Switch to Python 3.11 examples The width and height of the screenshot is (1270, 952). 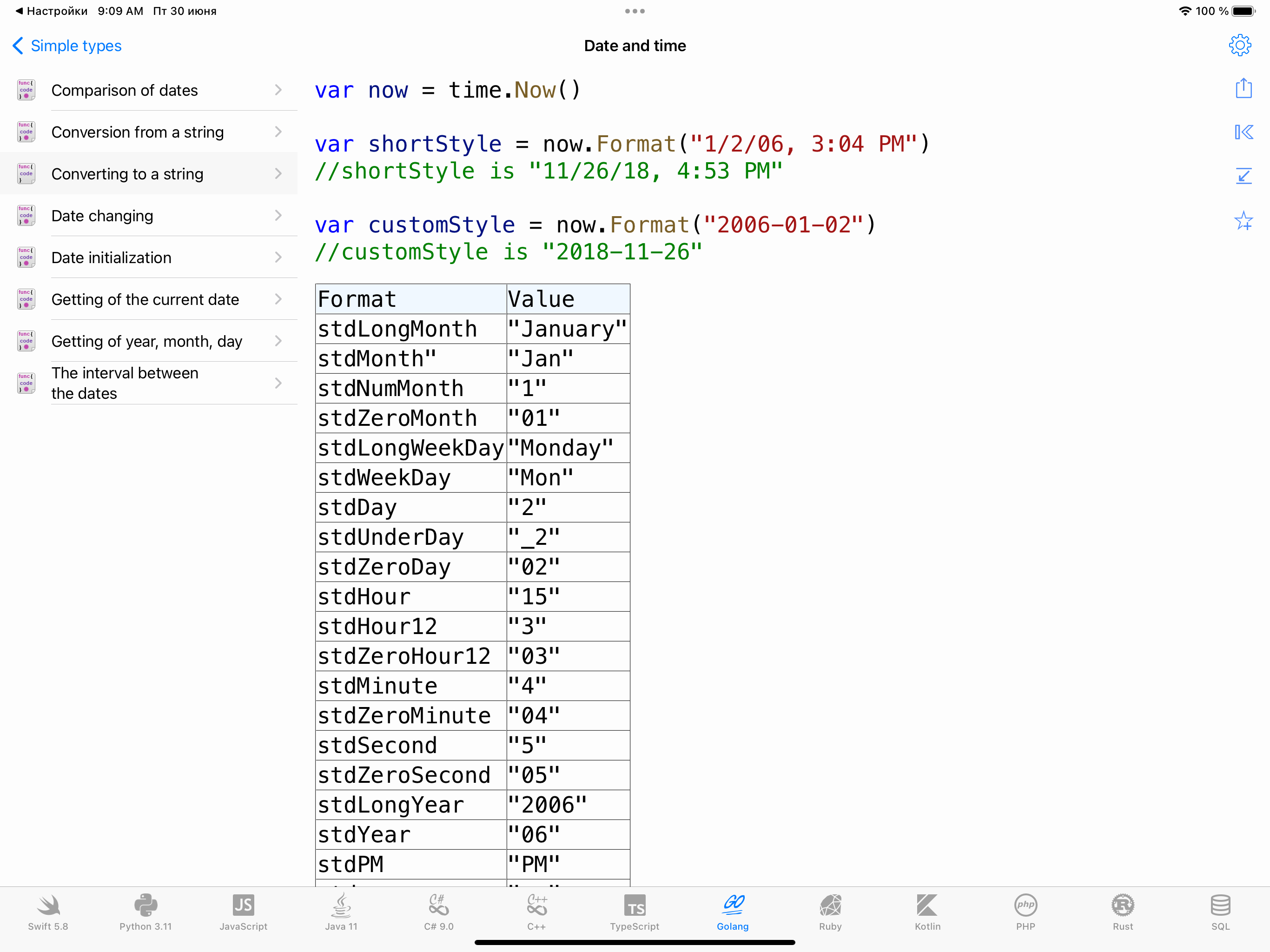145,913
